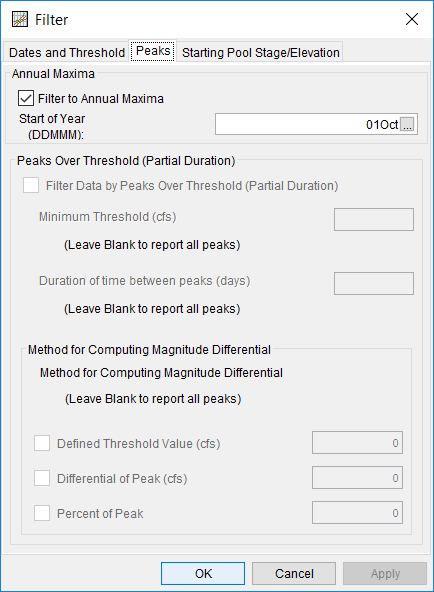The image size is (434, 592).
Task: Click the OK button
Action: coord(203,574)
